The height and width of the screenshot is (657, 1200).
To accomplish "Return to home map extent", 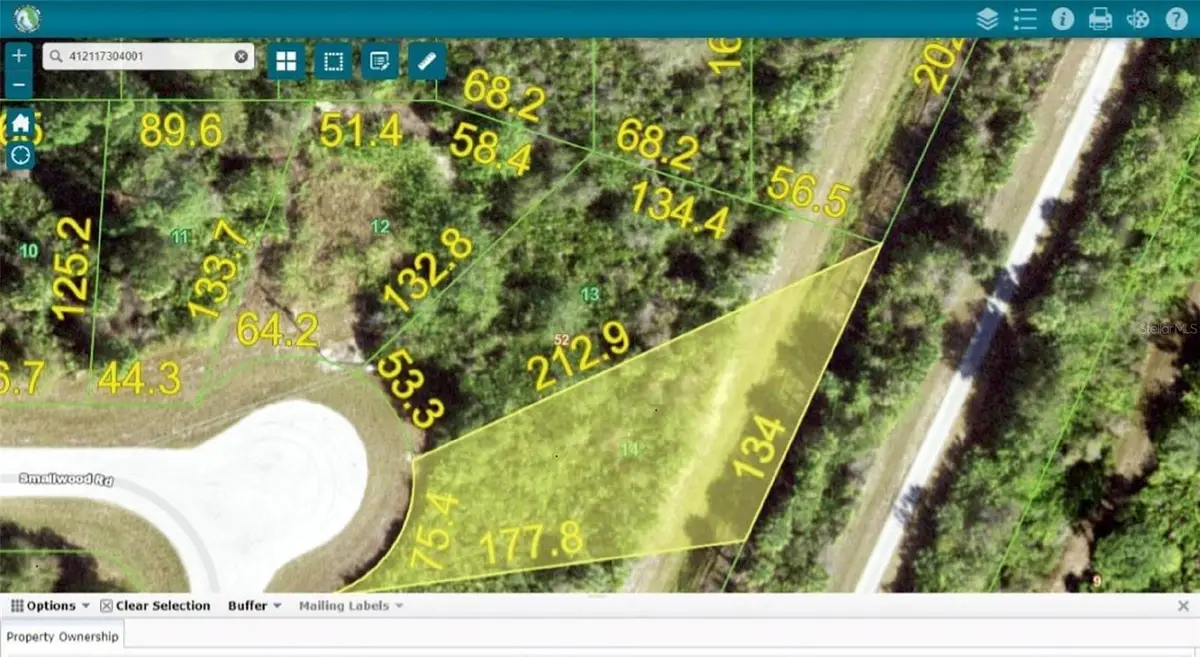I will [x=21, y=124].
